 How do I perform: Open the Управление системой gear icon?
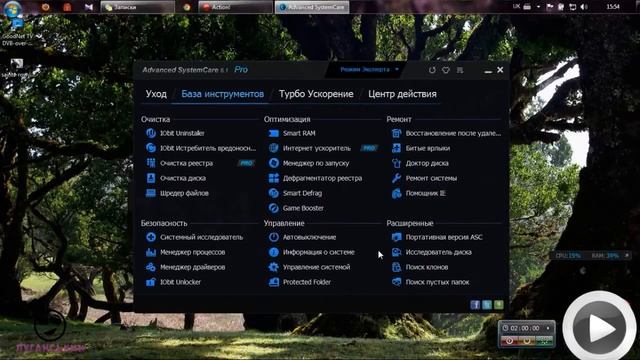pyautogui.click(x=273, y=267)
